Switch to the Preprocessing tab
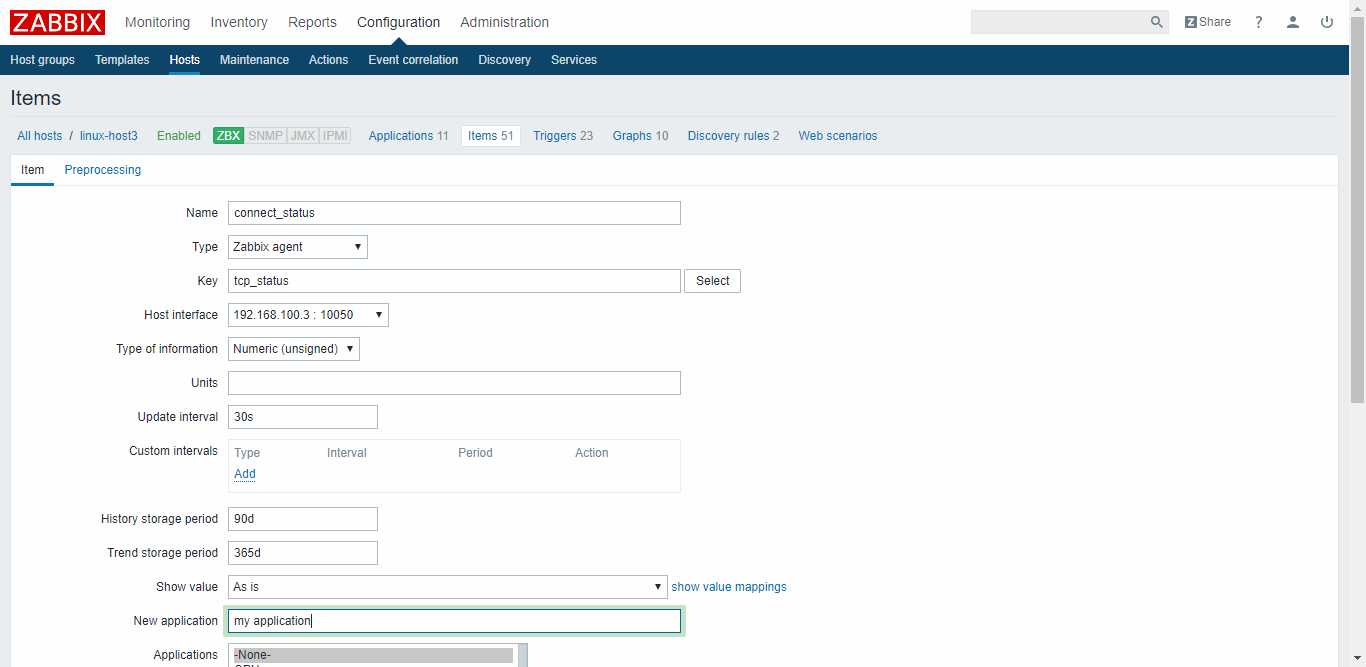The height and width of the screenshot is (667, 1366). (x=103, y=170)
